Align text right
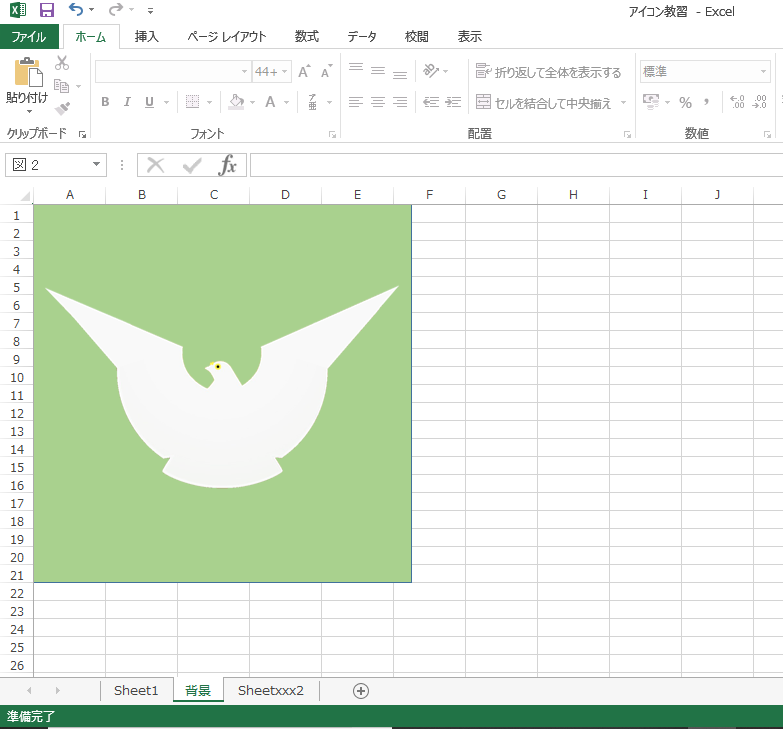Viewport: 783px width, 729px height. coord(400,102)
